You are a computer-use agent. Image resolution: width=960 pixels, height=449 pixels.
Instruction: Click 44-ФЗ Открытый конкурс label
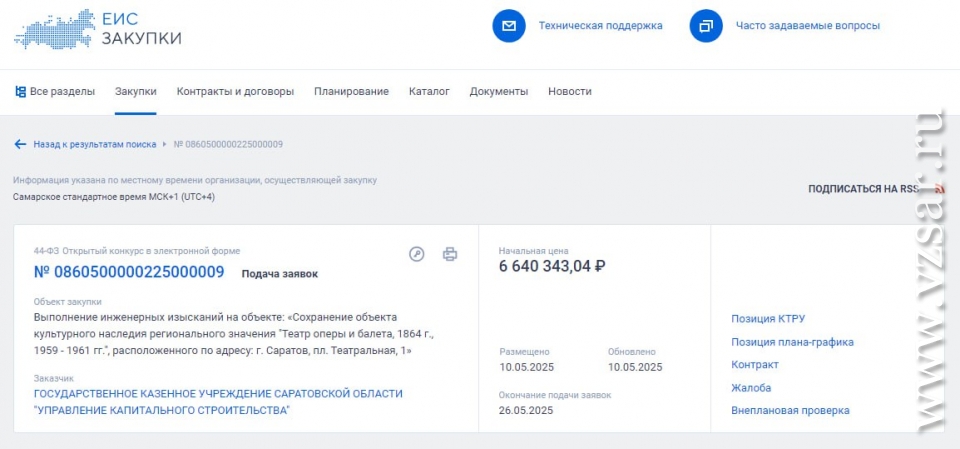pos(137,251)
